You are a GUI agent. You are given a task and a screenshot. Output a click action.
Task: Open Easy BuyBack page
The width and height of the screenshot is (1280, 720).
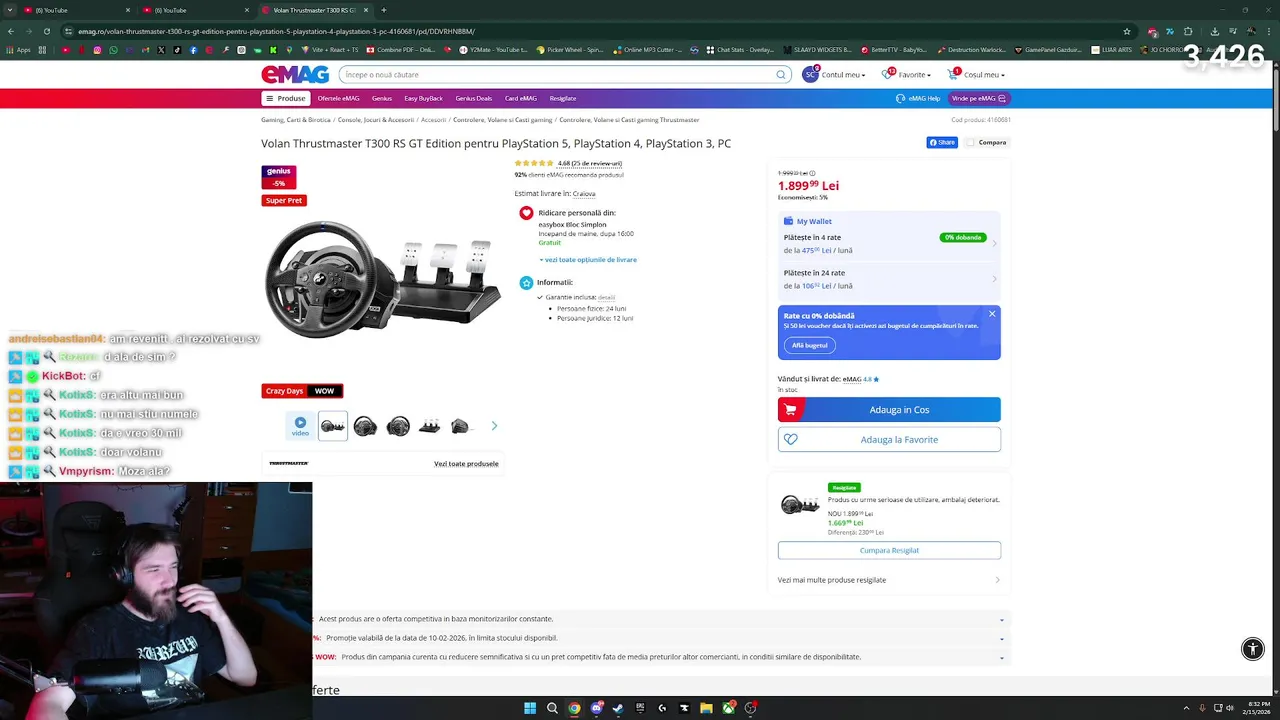pos(423,98)
